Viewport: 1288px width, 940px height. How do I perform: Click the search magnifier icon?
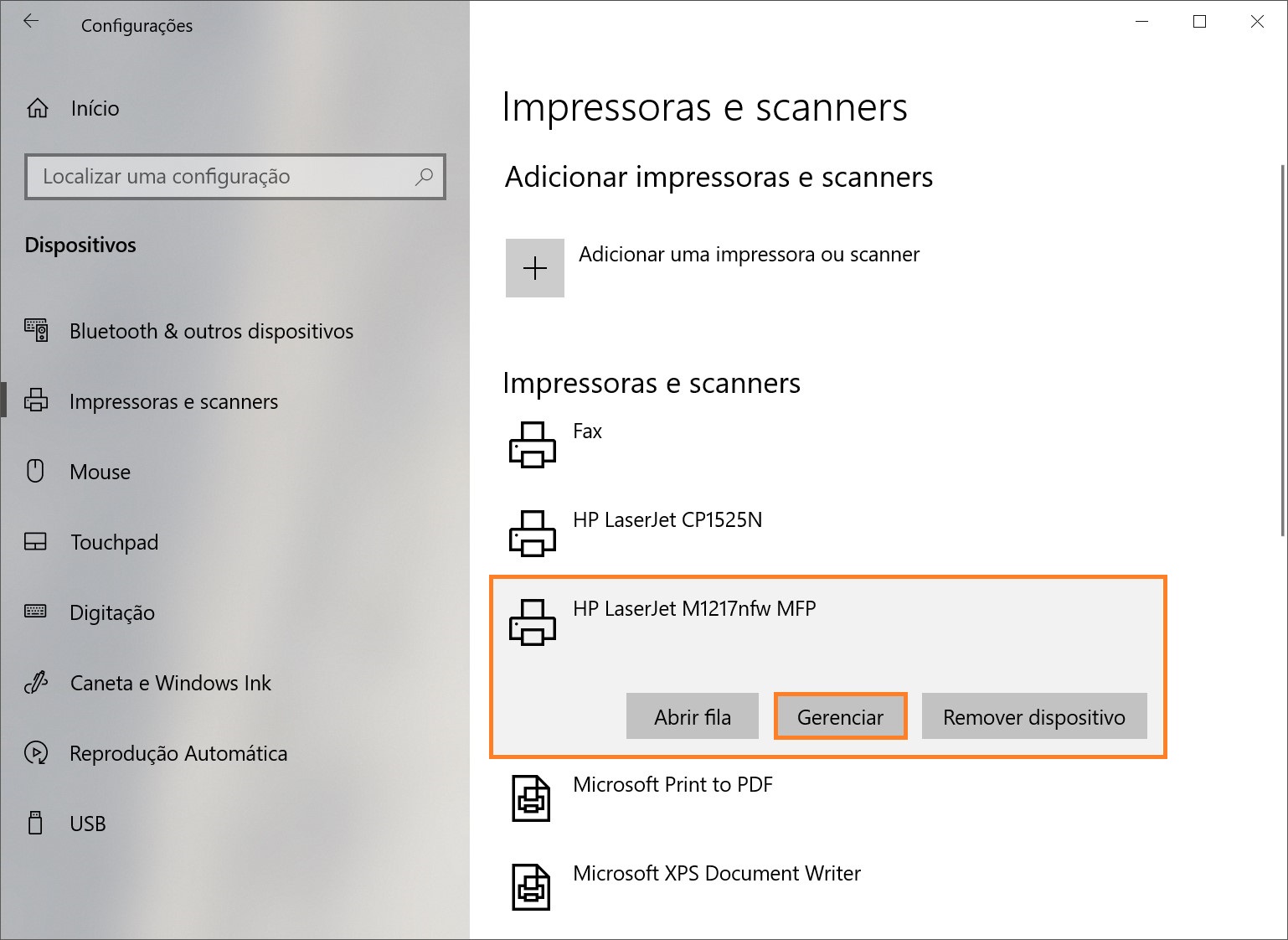coord(425,177)
